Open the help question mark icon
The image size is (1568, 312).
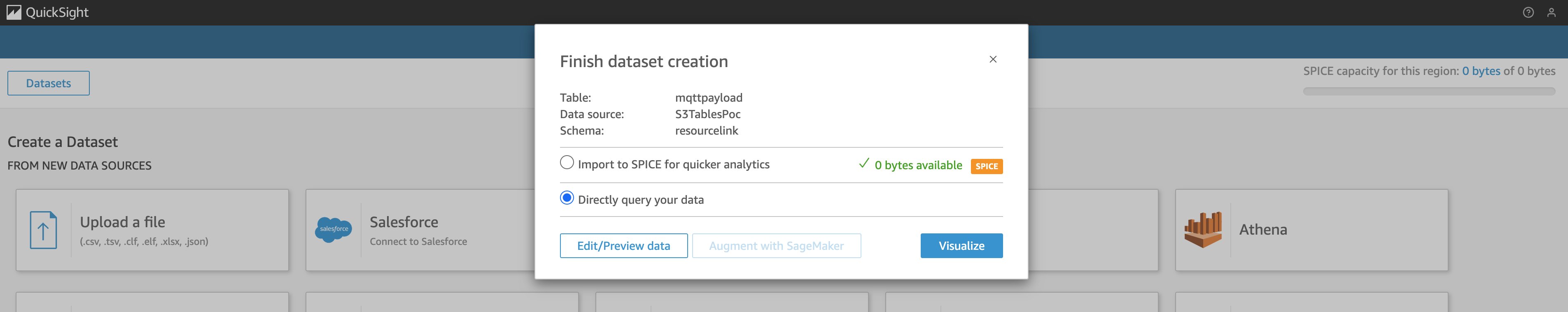(1528, 13)
